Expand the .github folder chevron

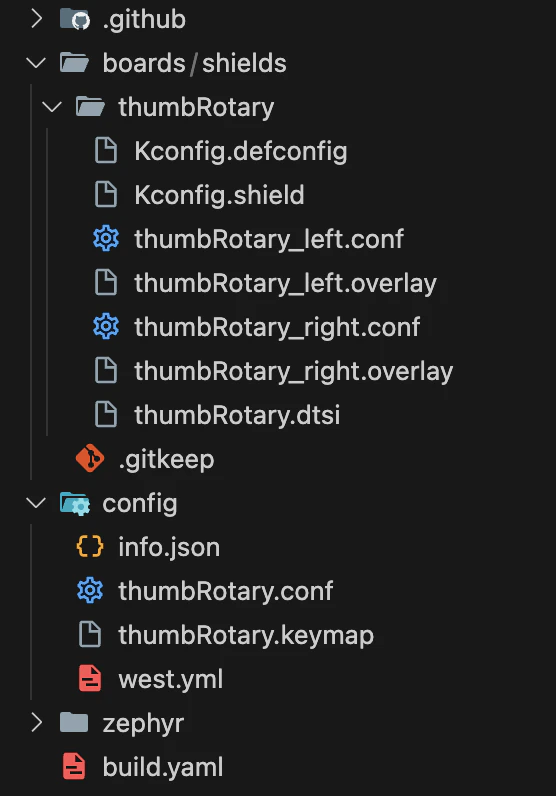pos(37,19)
